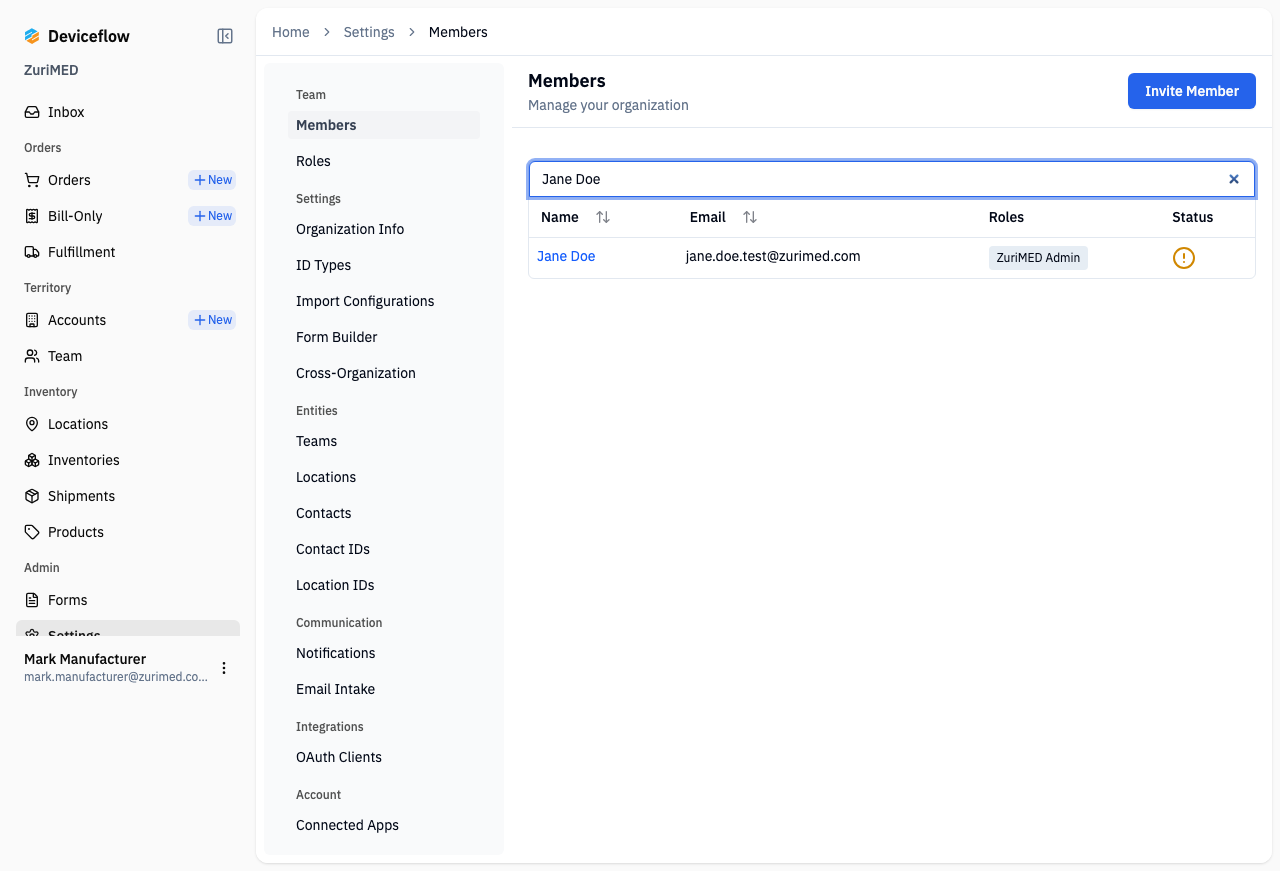The width and height of the screenshot is (1280, 871).
Task: Click the Locations pin icon
Action: [32, 424]
